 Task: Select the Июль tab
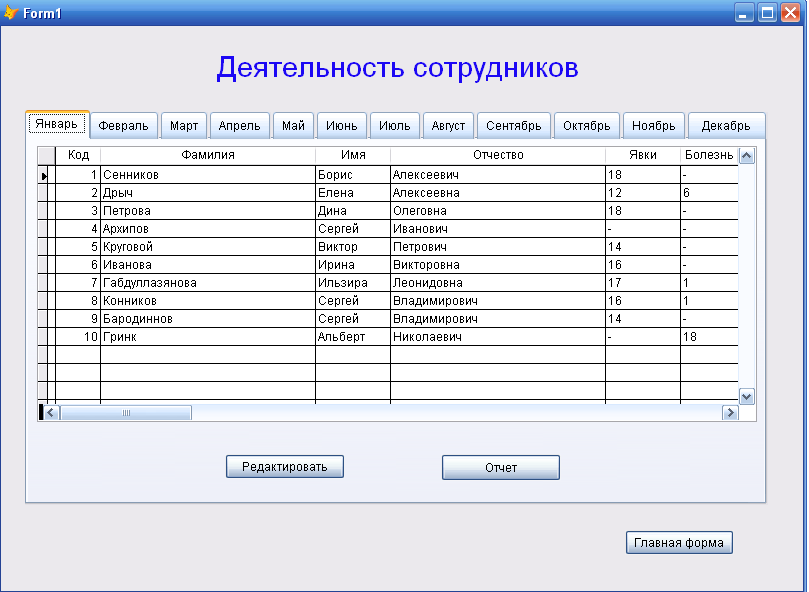click(395, 125)
